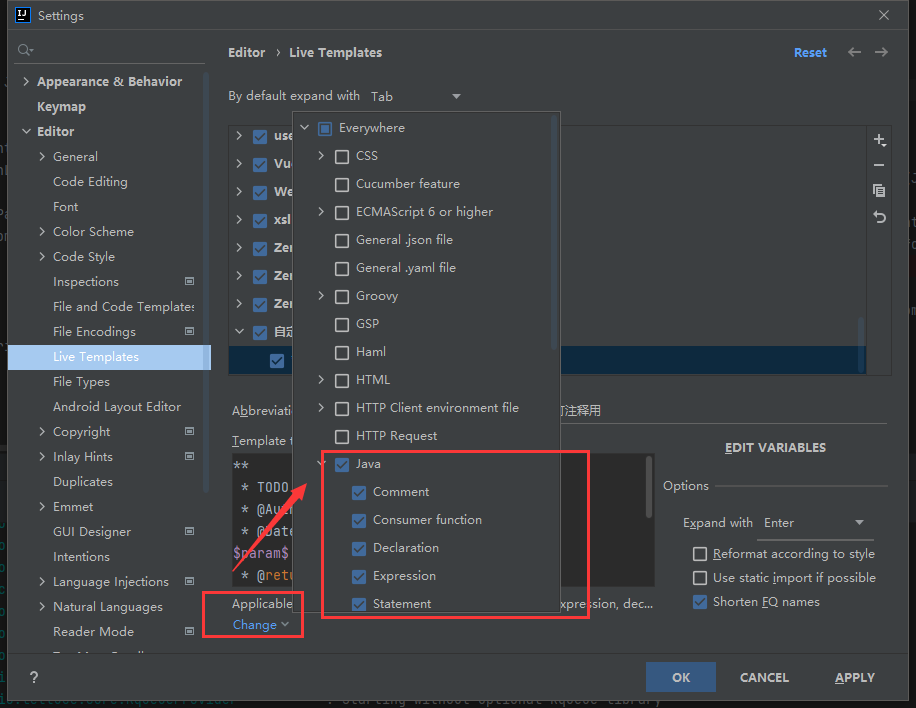916x708 pixels.
Task: Toggle Shorten FQ names checkbox
Action: [x=700, y=602]
